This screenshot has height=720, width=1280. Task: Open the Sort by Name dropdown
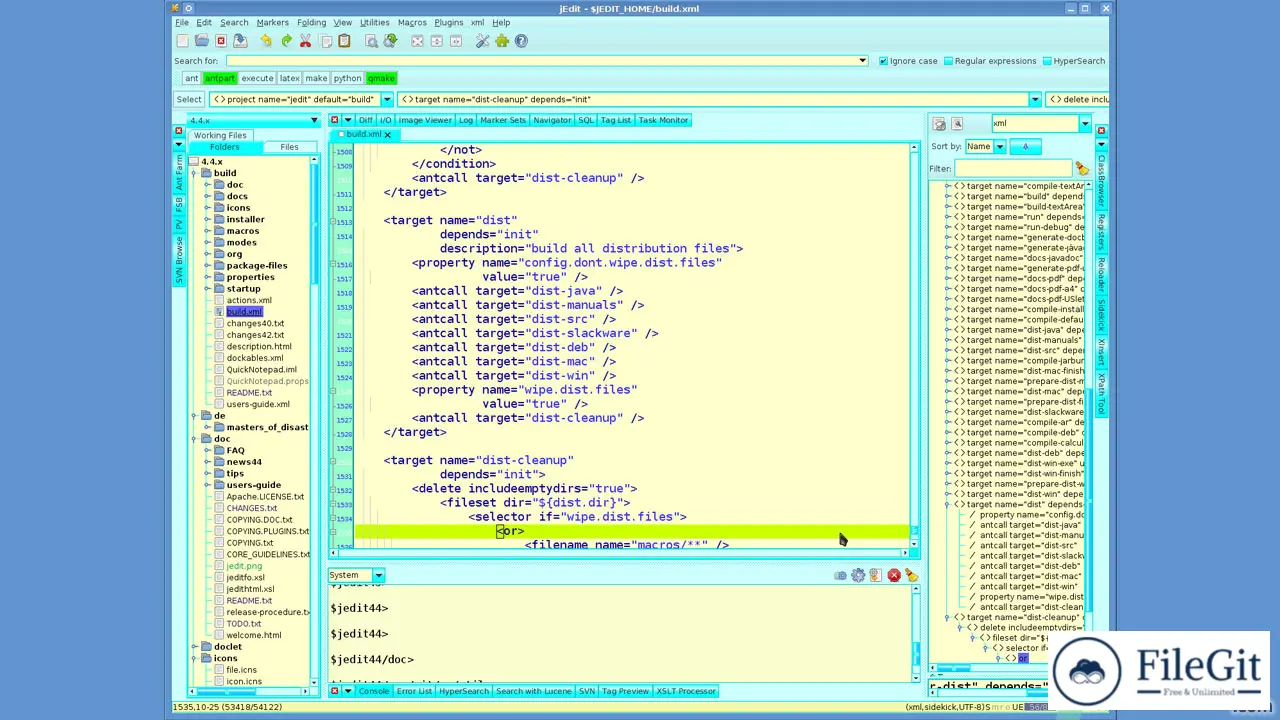[x=999, y=147]
